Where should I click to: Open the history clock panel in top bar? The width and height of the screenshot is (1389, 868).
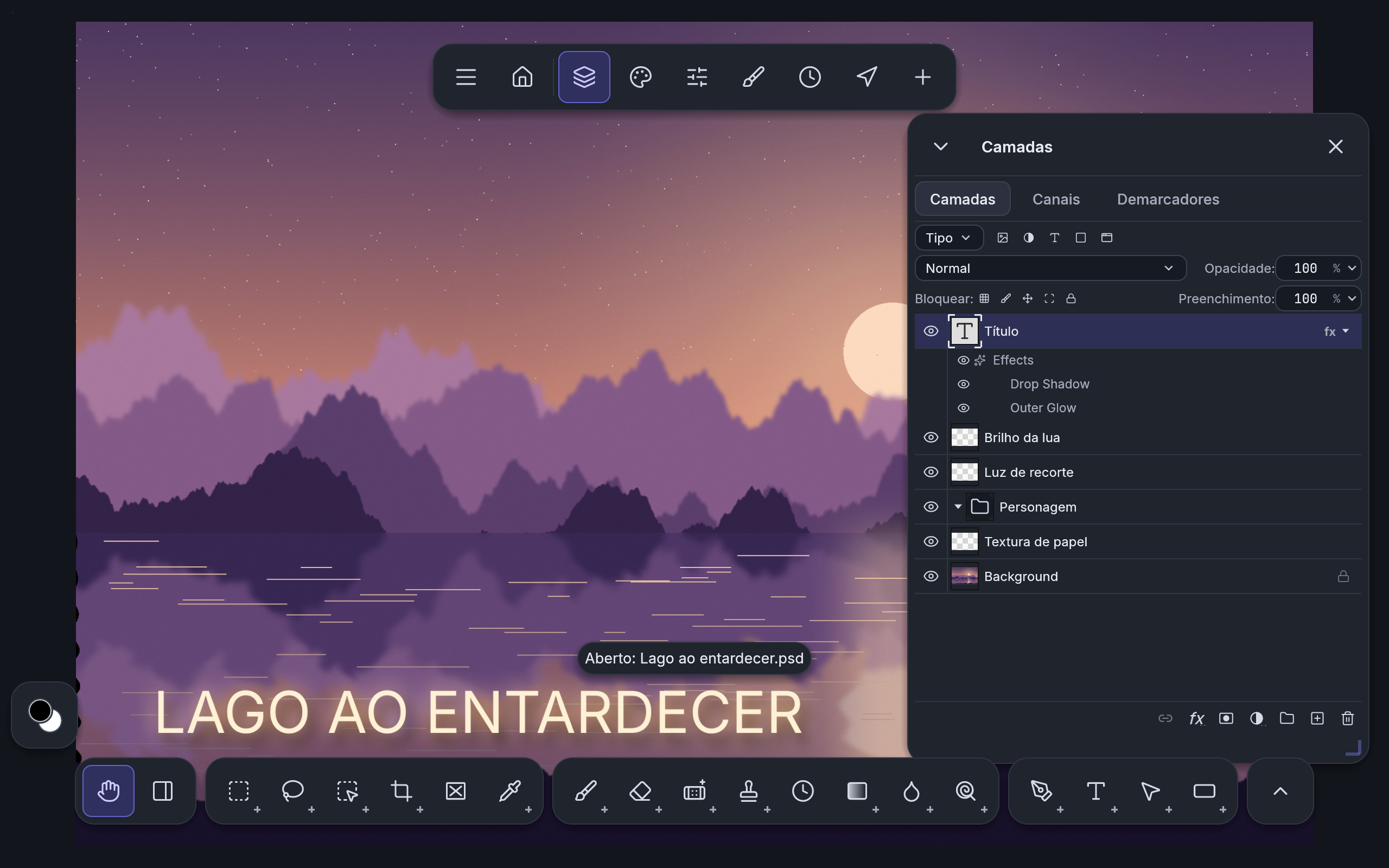[810, 77]
